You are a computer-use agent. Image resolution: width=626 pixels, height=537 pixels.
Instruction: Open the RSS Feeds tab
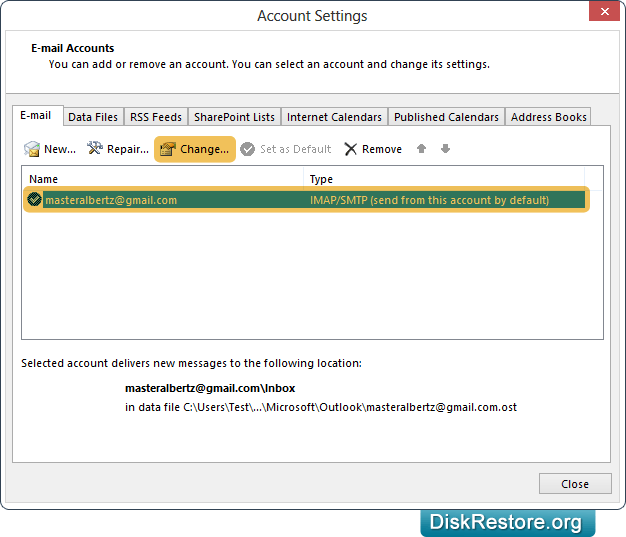click(x=156, y=117)
